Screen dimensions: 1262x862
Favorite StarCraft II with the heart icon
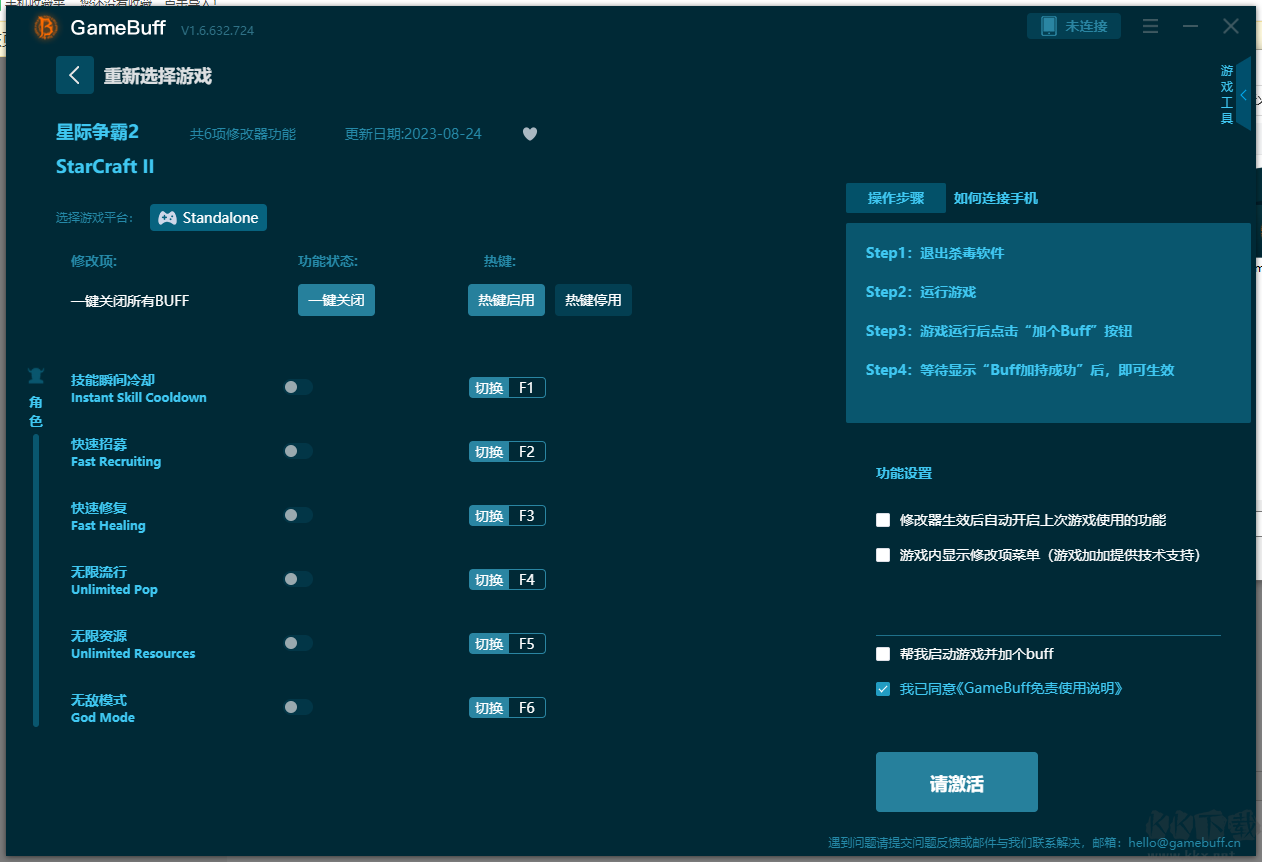tap(530, 134)
